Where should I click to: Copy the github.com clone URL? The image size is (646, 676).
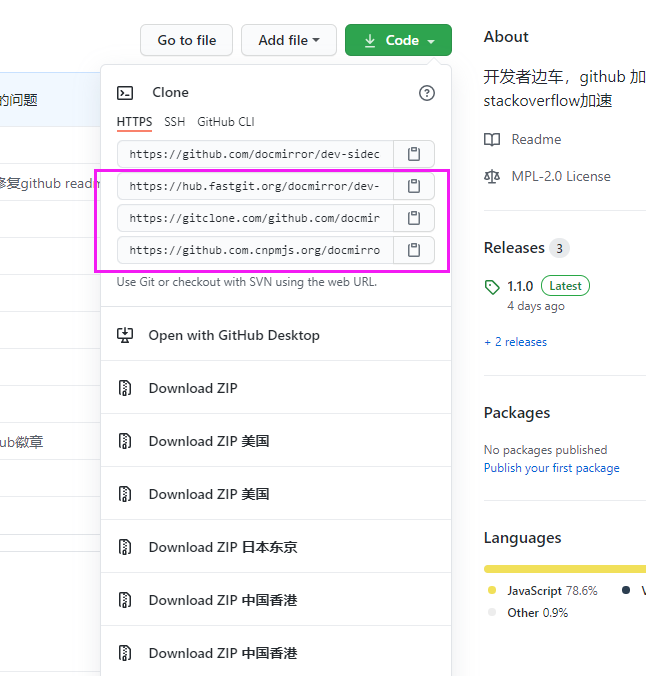click(414, 154)
